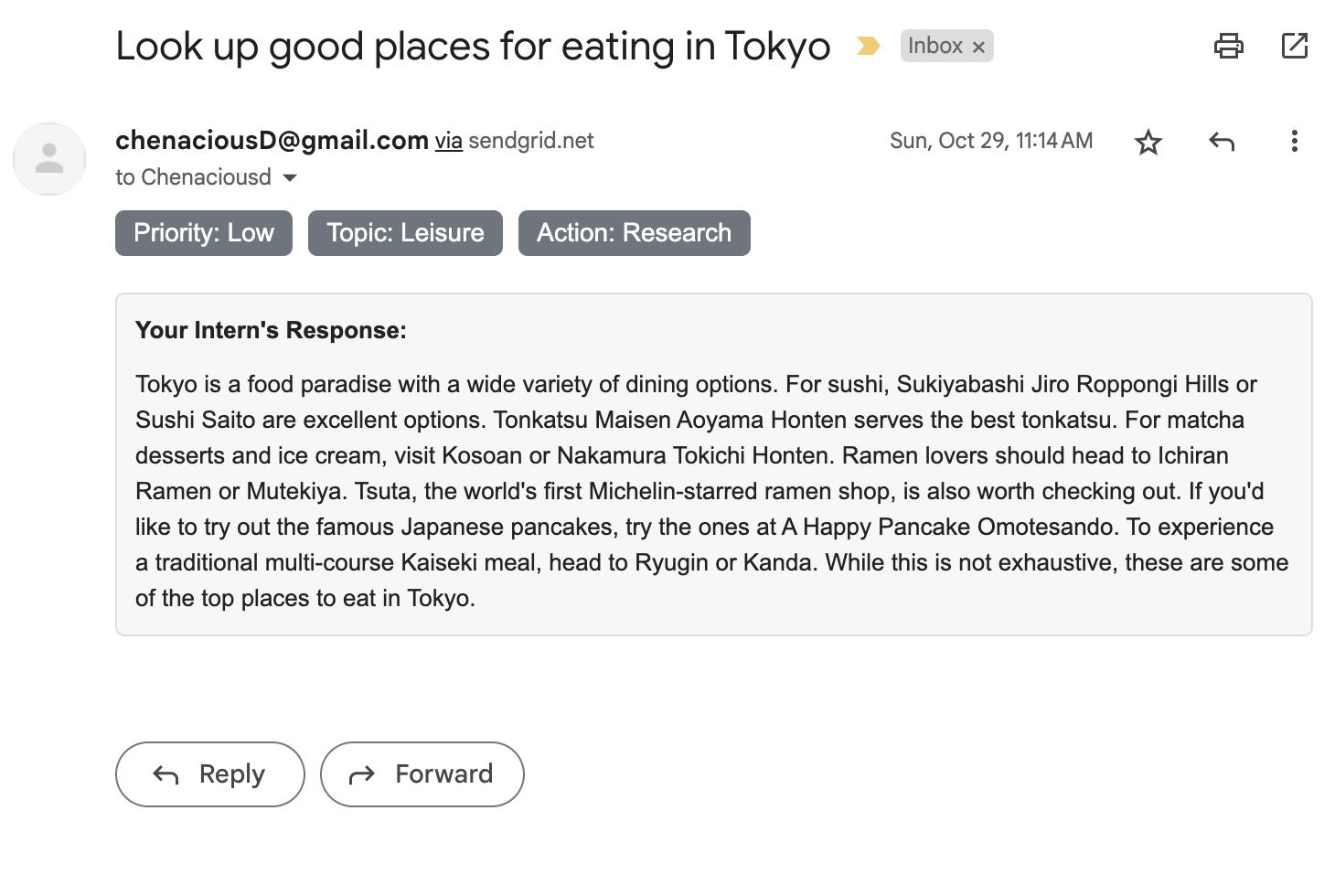Star this email message
The image size is (1335, 896).
(1148, 142)
